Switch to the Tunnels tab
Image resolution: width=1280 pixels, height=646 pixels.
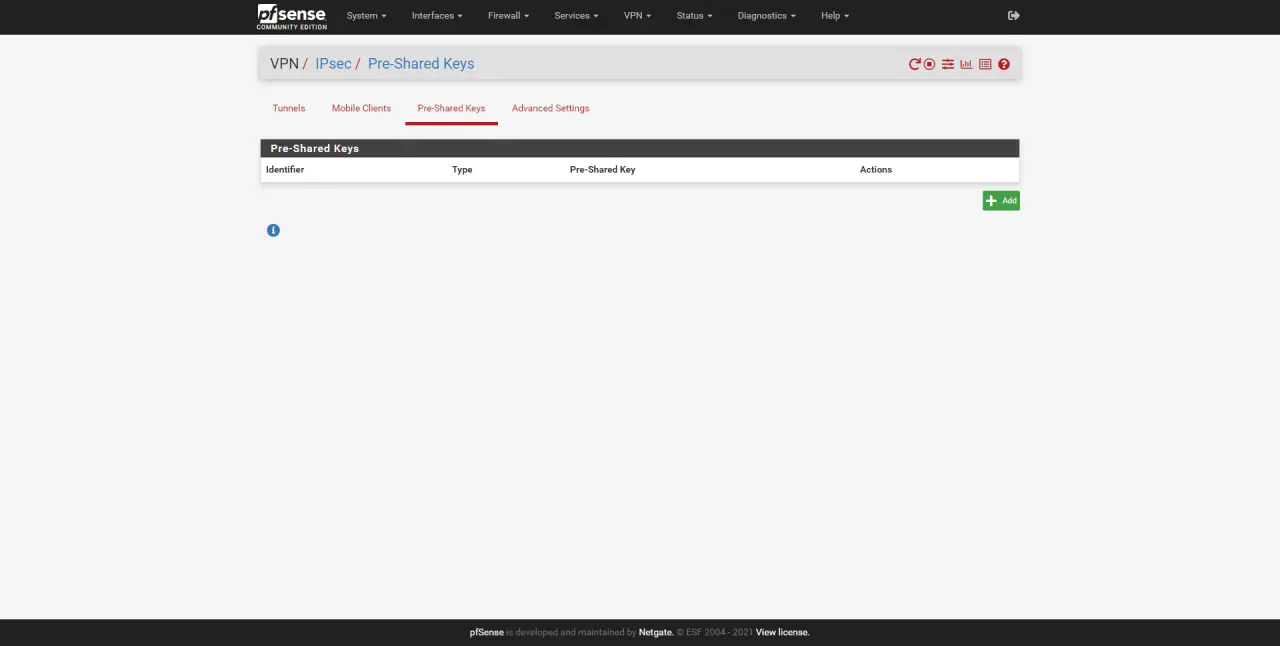pos(289,108)
